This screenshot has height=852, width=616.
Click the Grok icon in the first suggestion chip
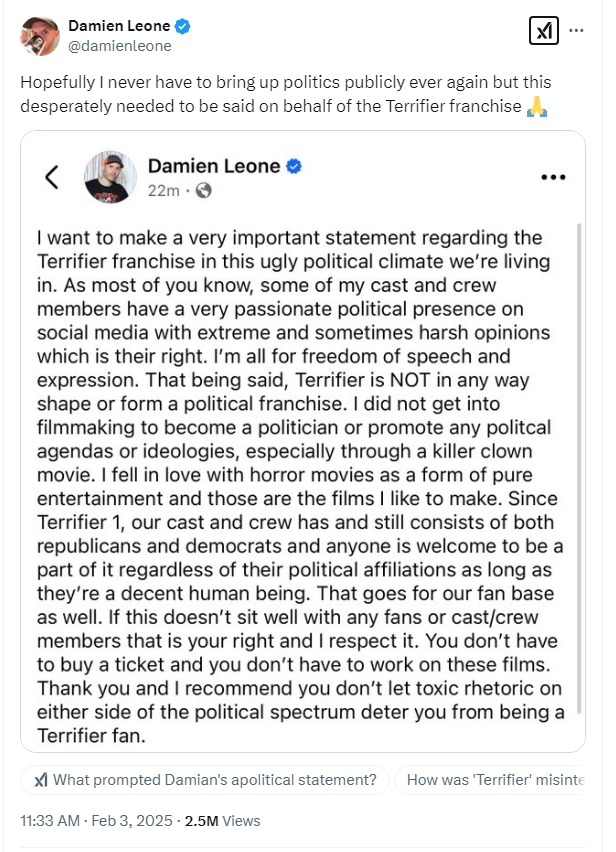coord(40,780)
